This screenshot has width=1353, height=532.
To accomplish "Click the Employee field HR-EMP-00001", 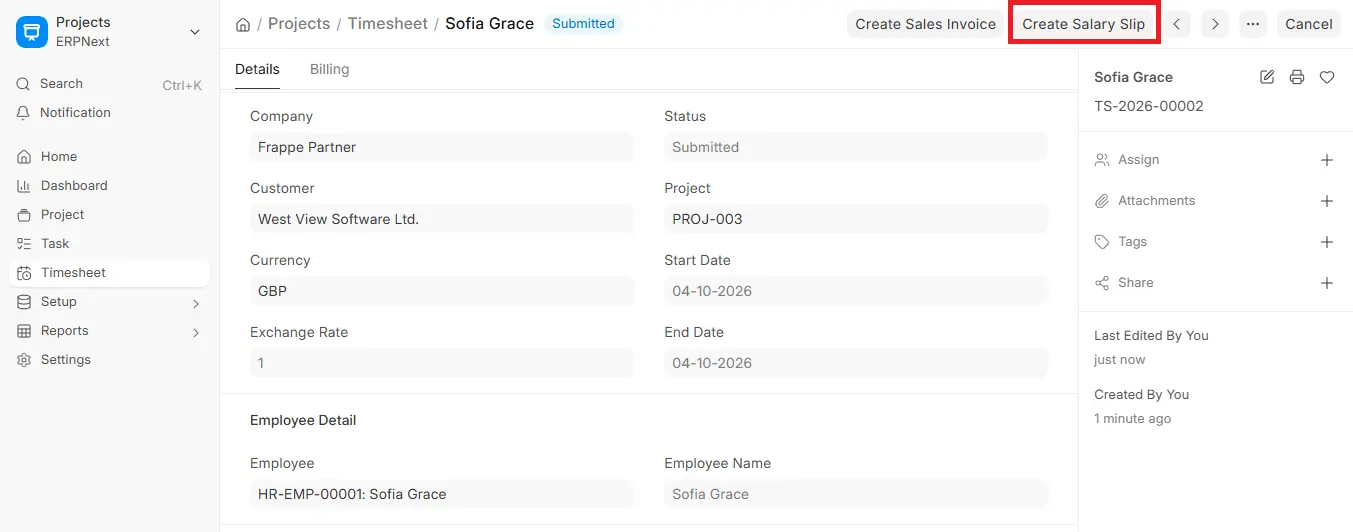I will (x=442, y=494).
